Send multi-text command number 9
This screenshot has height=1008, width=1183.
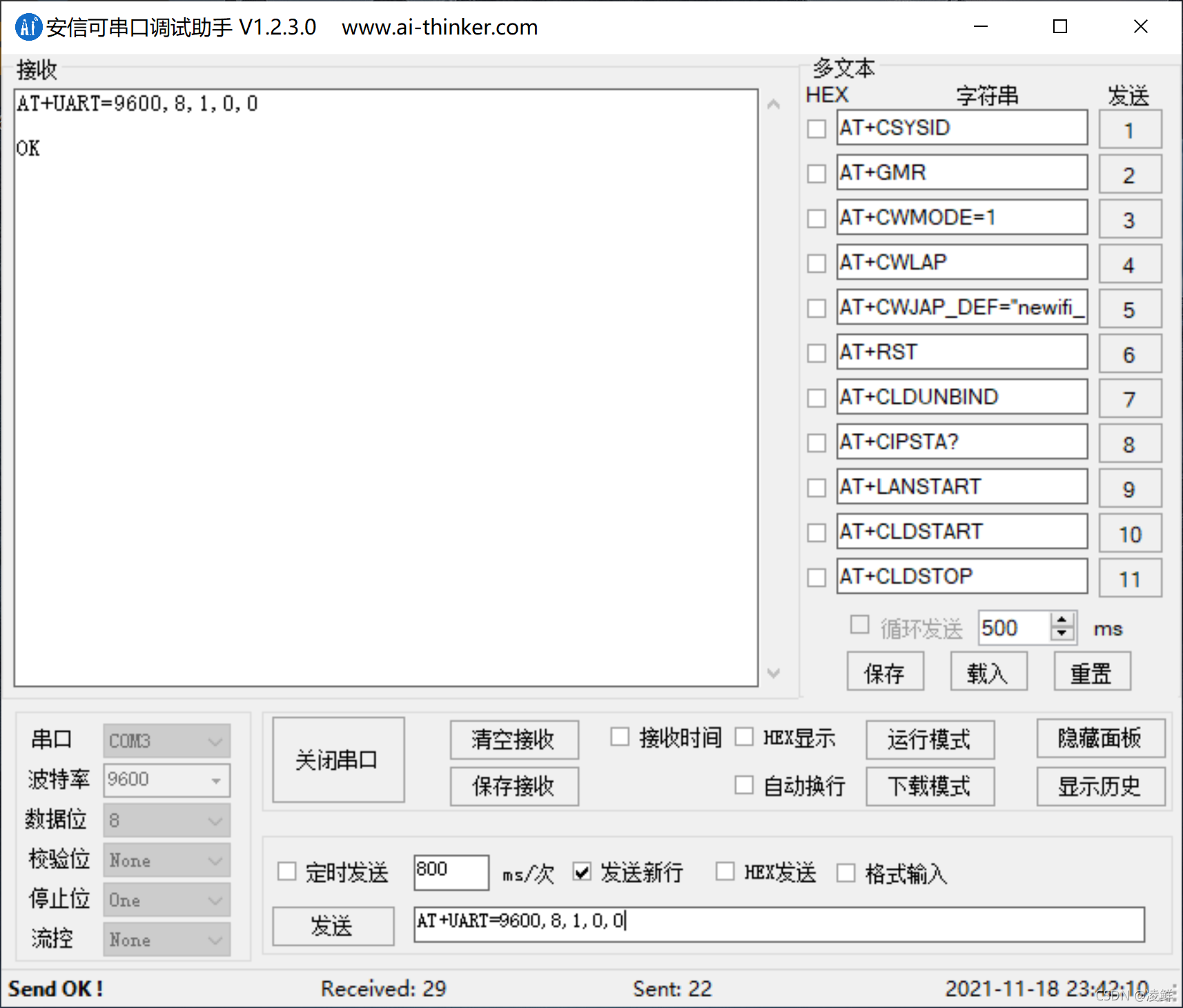(x=1130, y=488)
